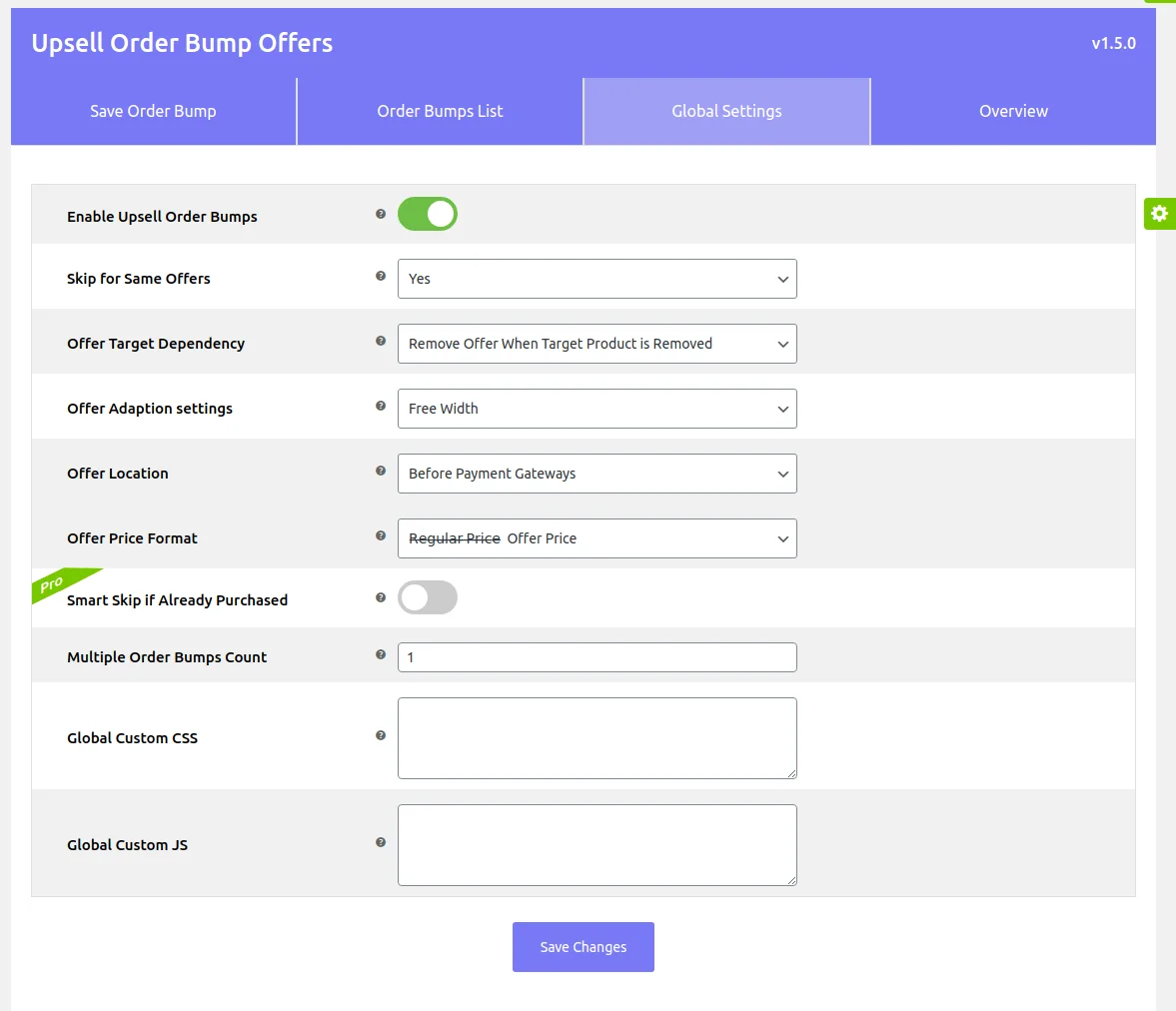Enable Smart Skip if Already Purchased

click(x=427, y=596)
